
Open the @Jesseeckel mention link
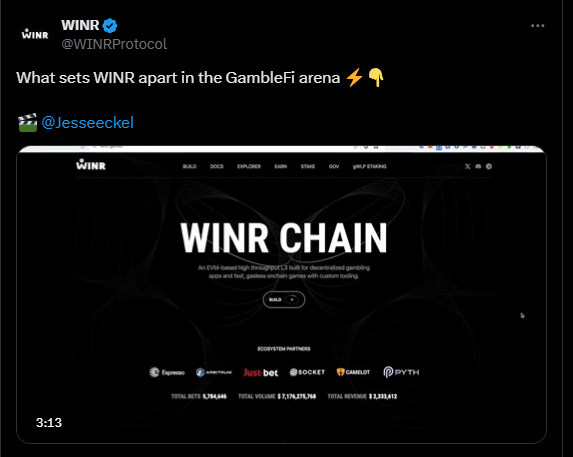pyautogui.click(x=87, y=122)
